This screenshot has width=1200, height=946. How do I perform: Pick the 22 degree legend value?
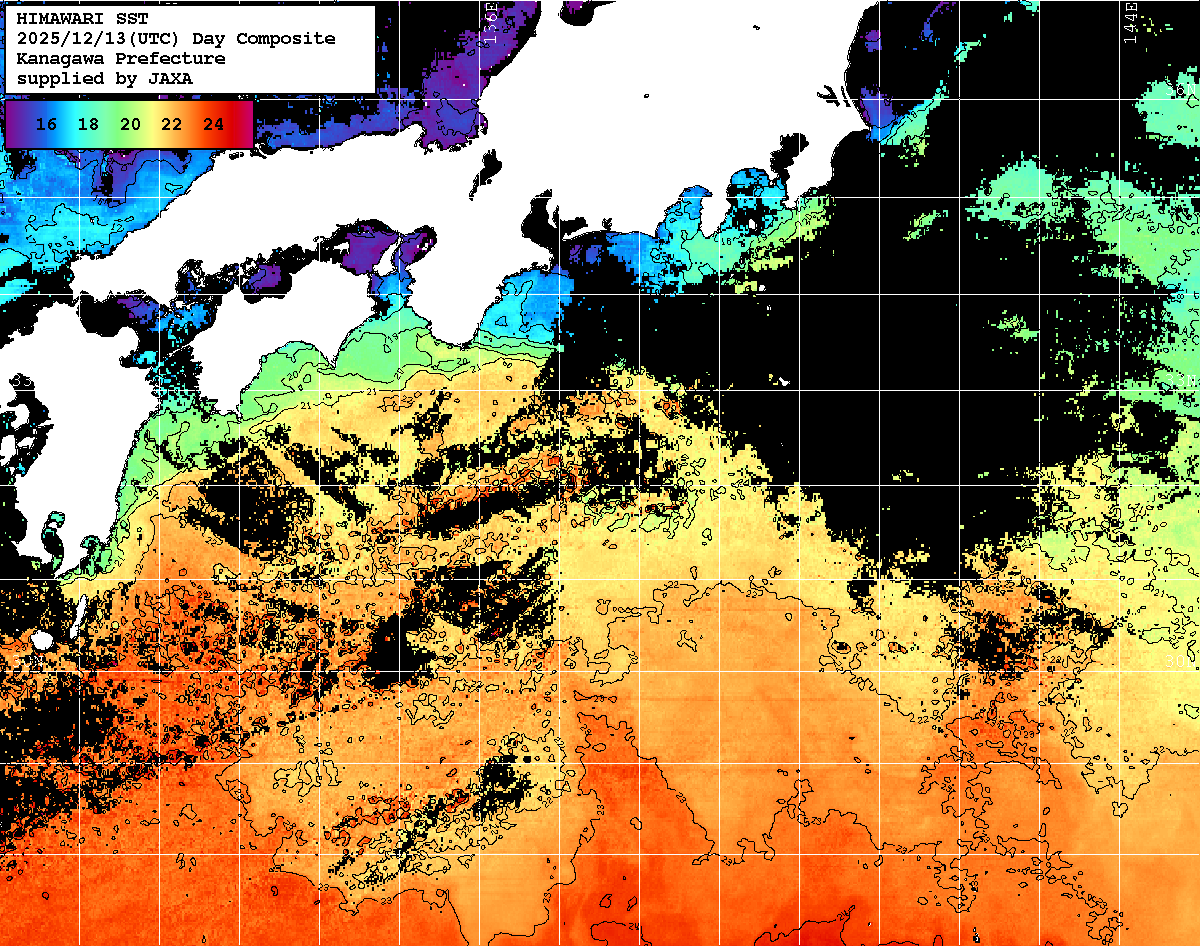point(171,124)
